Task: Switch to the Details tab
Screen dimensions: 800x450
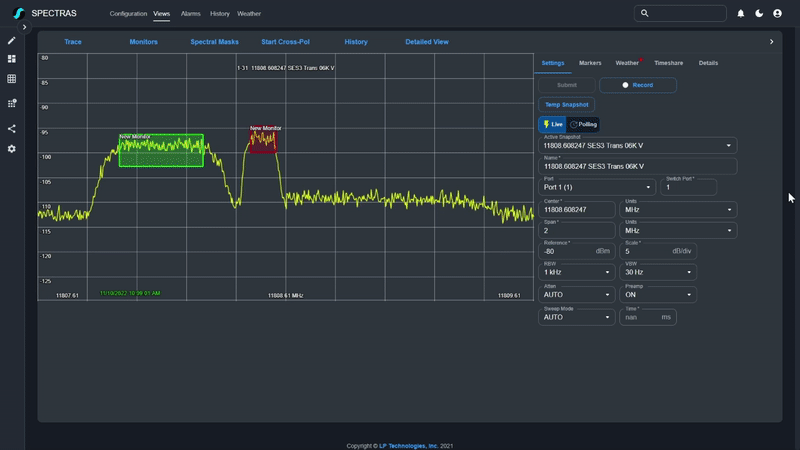Action: click(708, 63)
